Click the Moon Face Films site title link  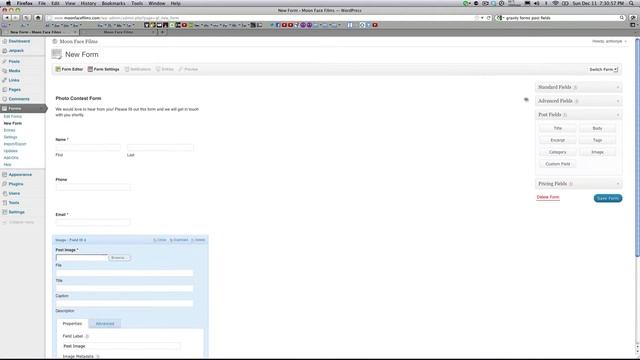(78, 41)
